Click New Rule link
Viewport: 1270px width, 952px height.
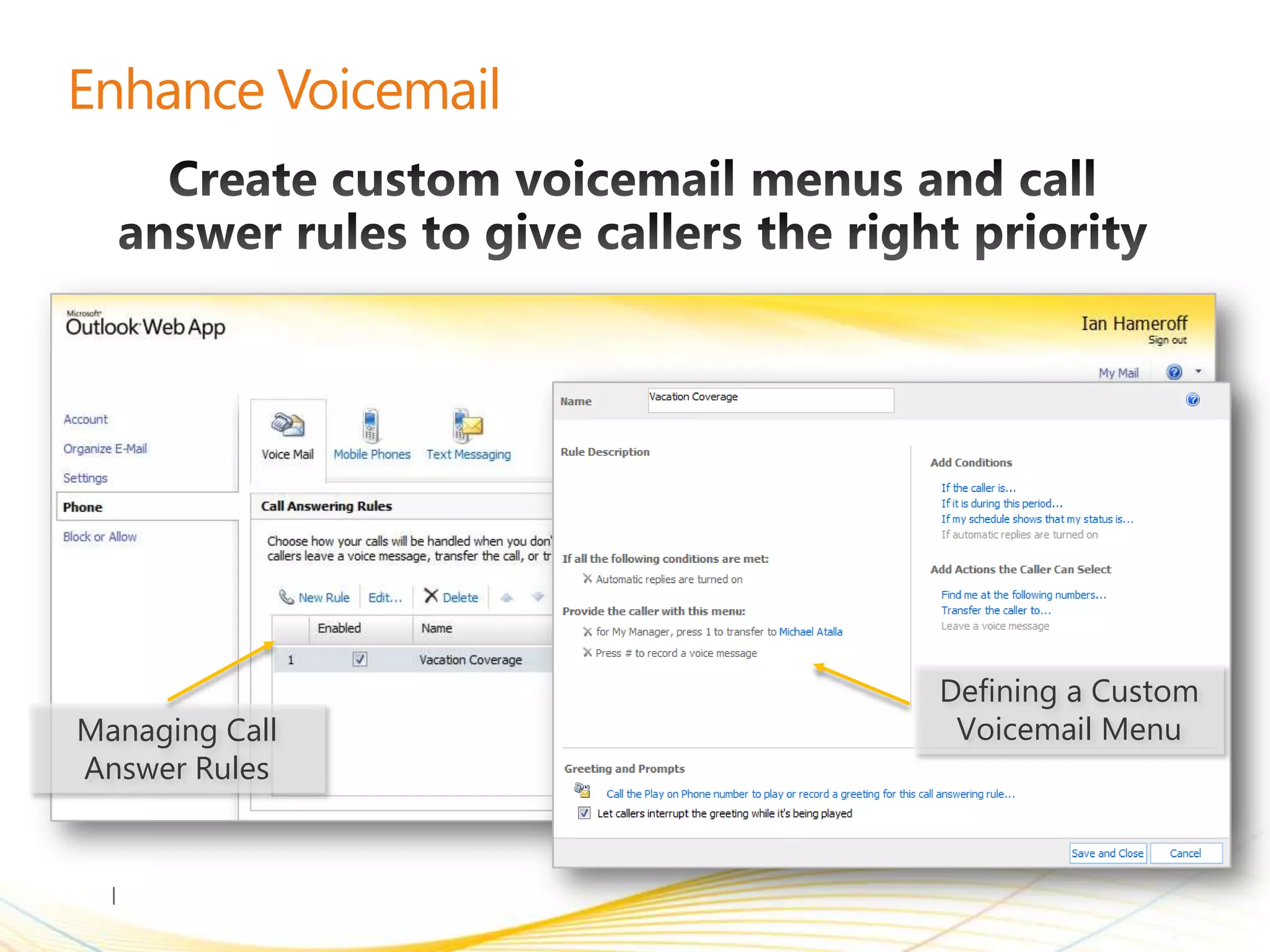(324, 597)
